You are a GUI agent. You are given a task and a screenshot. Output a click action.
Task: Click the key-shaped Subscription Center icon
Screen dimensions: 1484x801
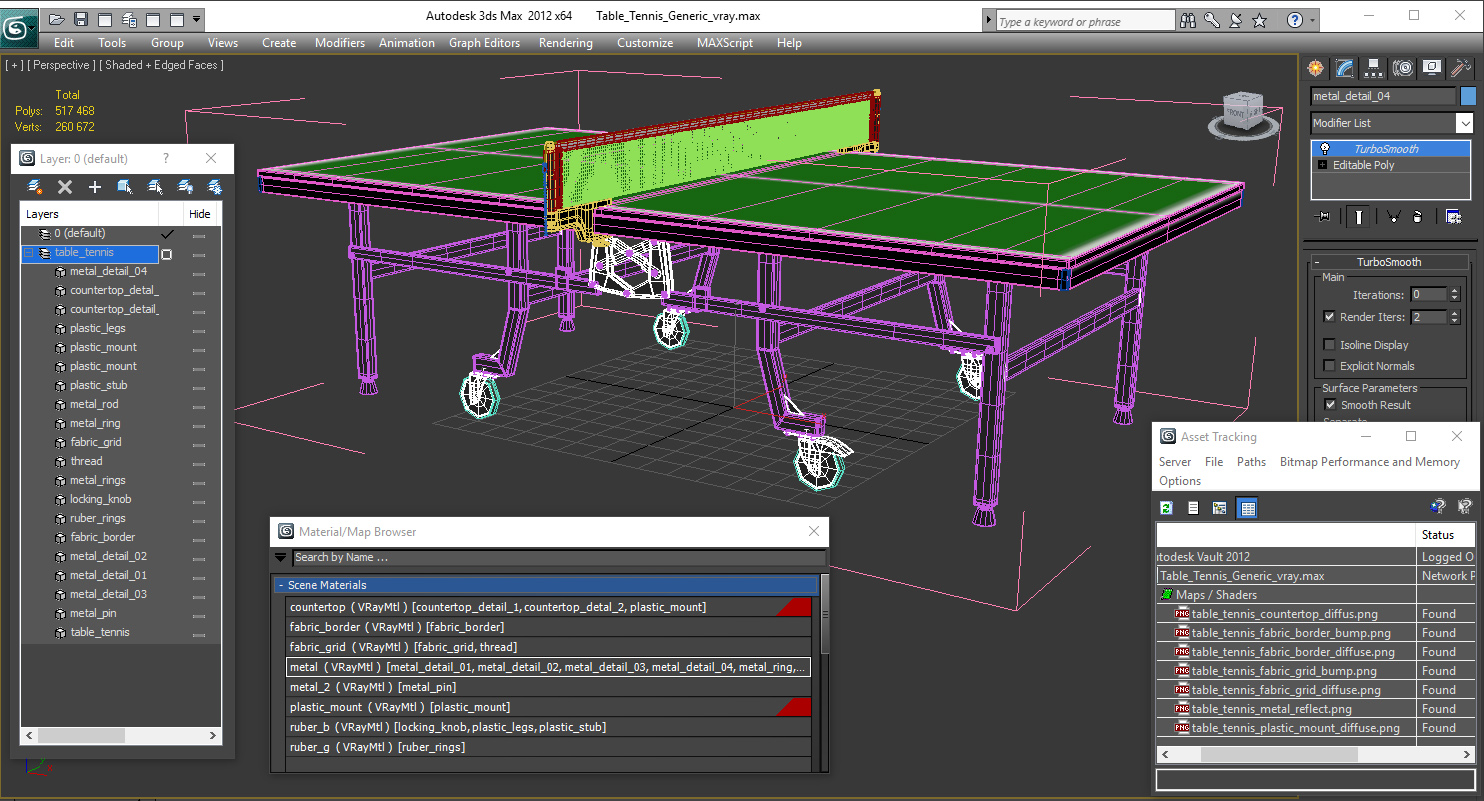click(1212, 20)
